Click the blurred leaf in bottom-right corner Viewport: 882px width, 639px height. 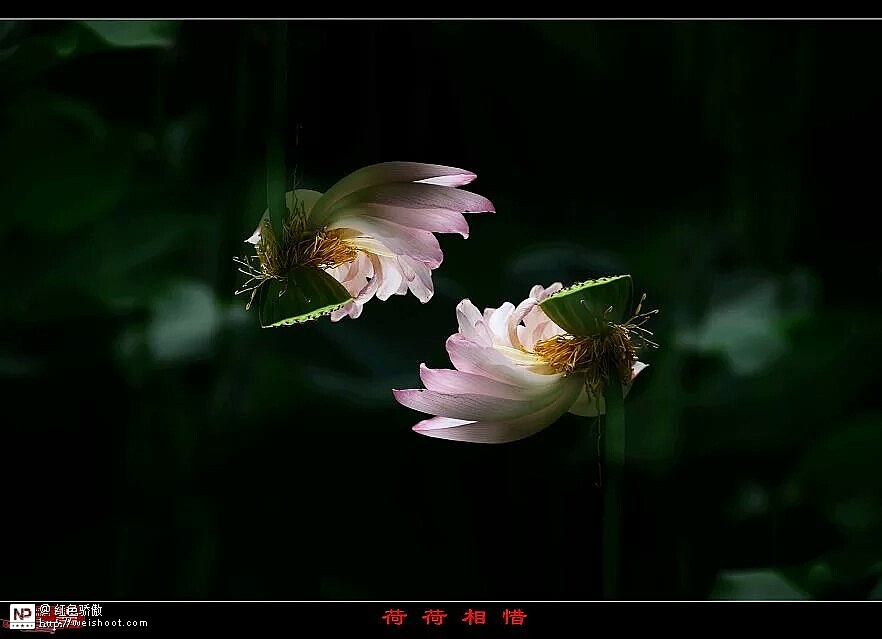760,584
